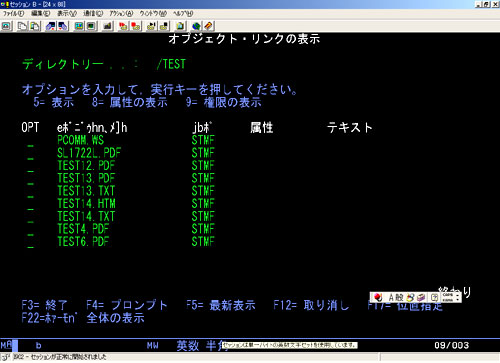The height and width of the screenshot is (363, 500).
Task: Click the purple IME dictionary icon
Action: click(421, 297)
